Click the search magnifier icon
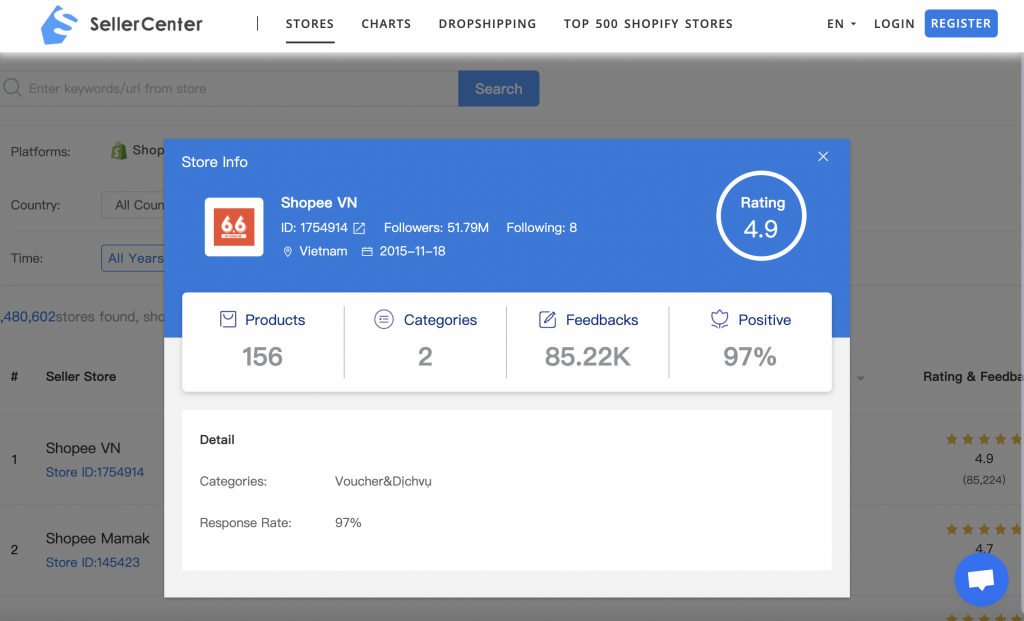Viewport: 1024px width, 621px height. coord(12,88)
